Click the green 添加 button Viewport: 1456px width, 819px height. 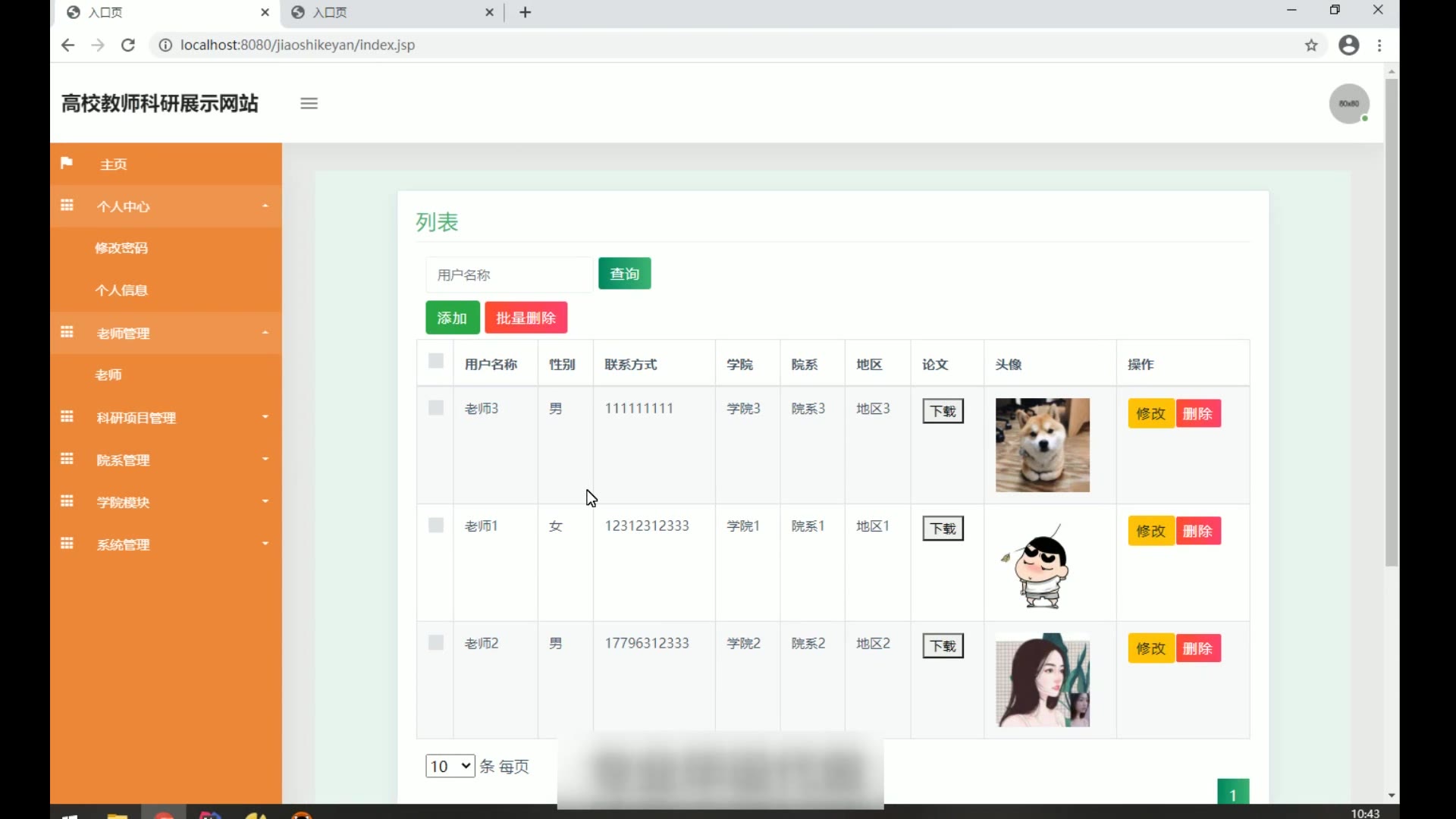[x=452, y=318]
